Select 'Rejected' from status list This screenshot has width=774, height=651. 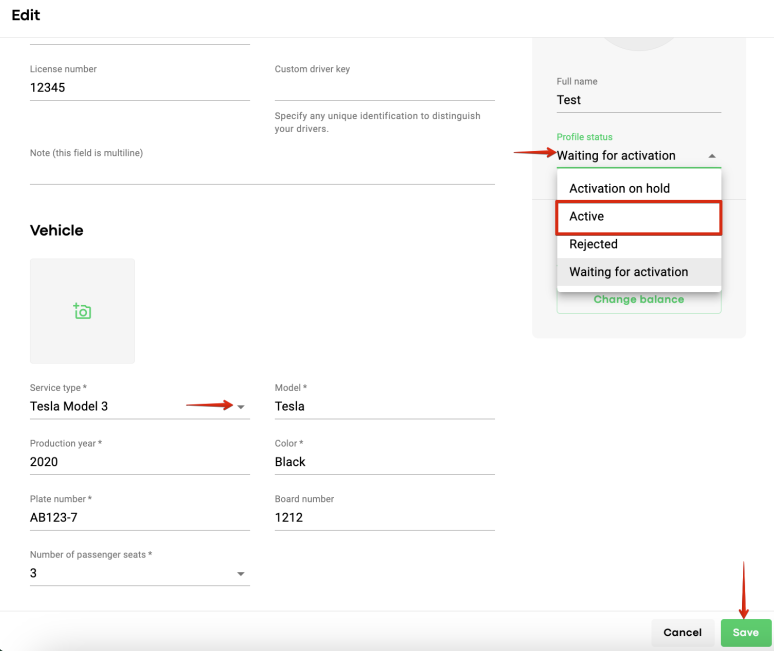point(639,244)
